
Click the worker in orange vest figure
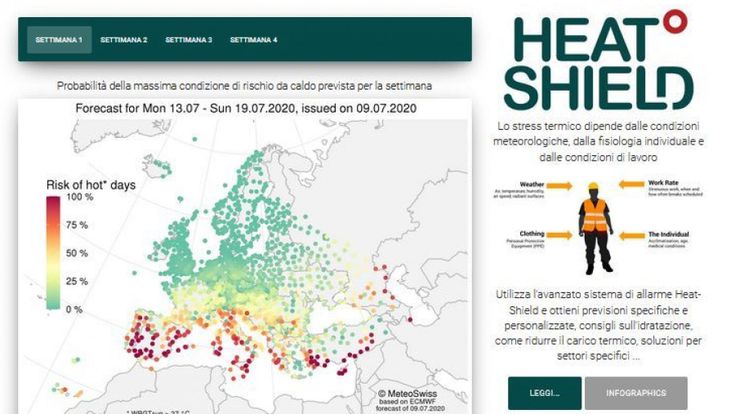pyautogui.click(x=595, y=228)
